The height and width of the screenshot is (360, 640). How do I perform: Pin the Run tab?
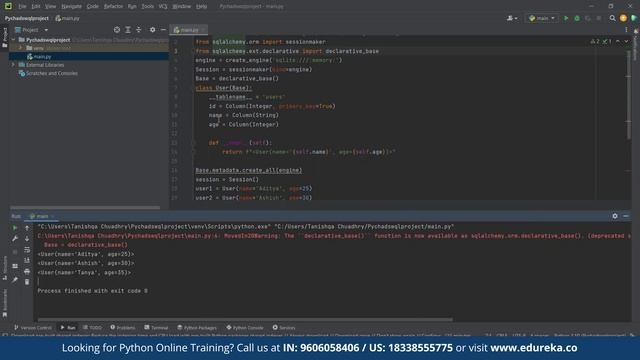click(15, 280)
